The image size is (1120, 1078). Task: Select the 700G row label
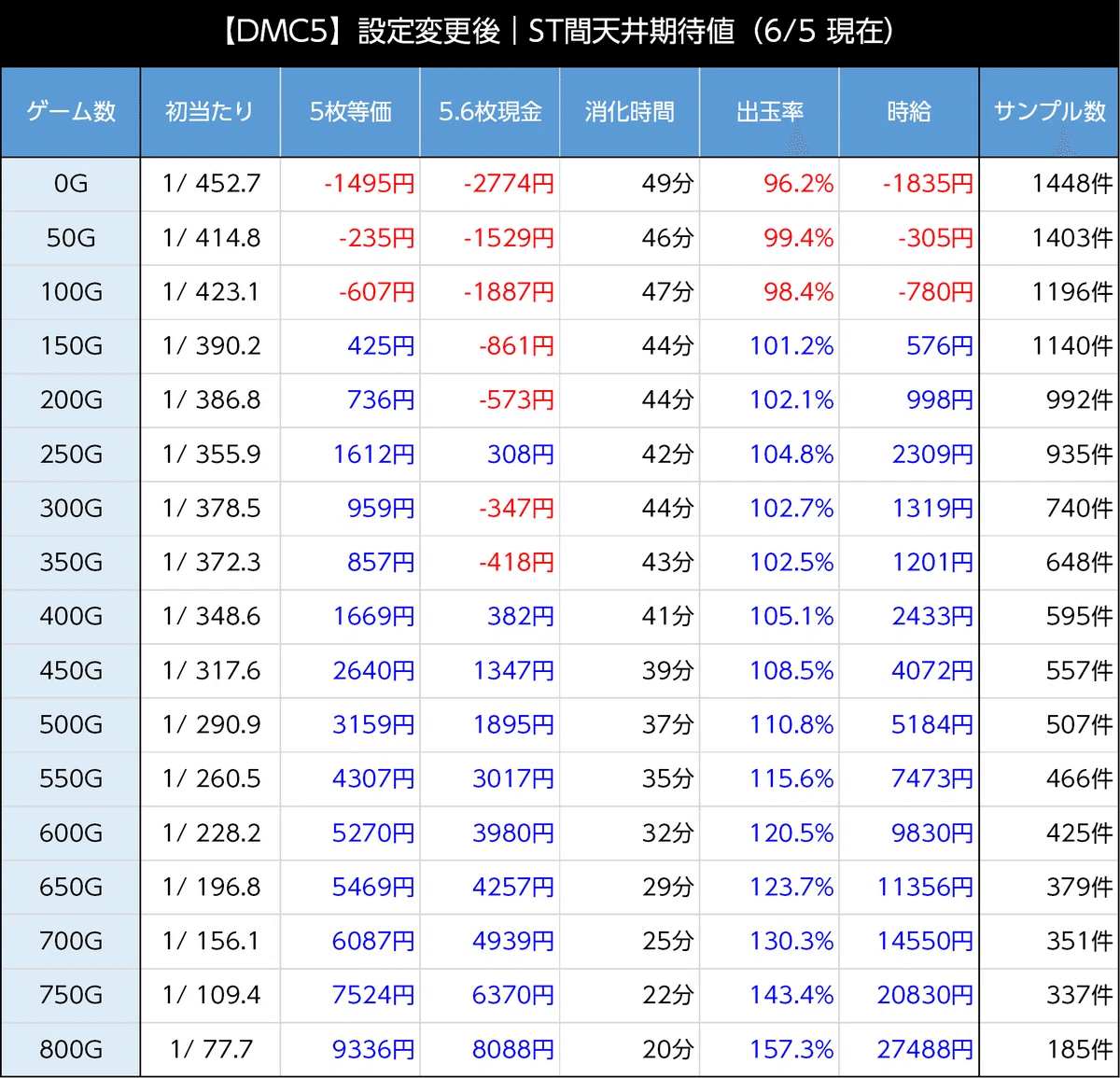point(71,942)
